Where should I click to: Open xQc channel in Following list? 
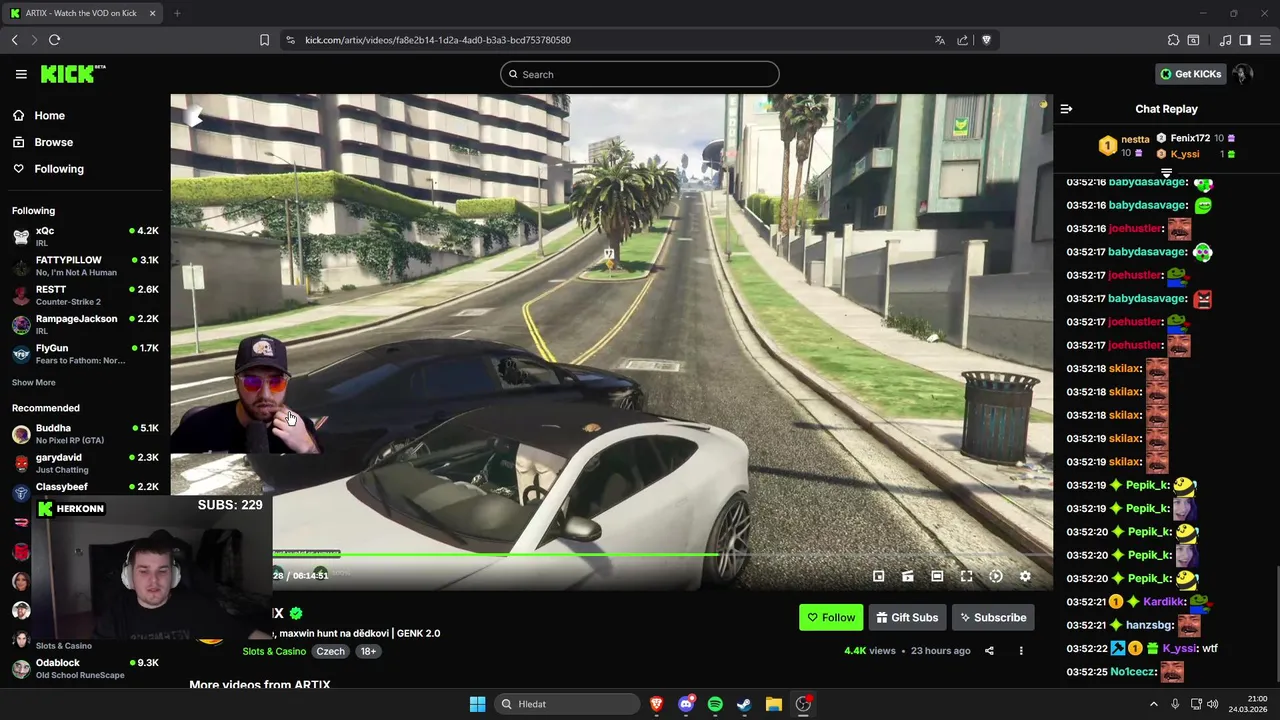pyautogui.click(x=85, y=237)
